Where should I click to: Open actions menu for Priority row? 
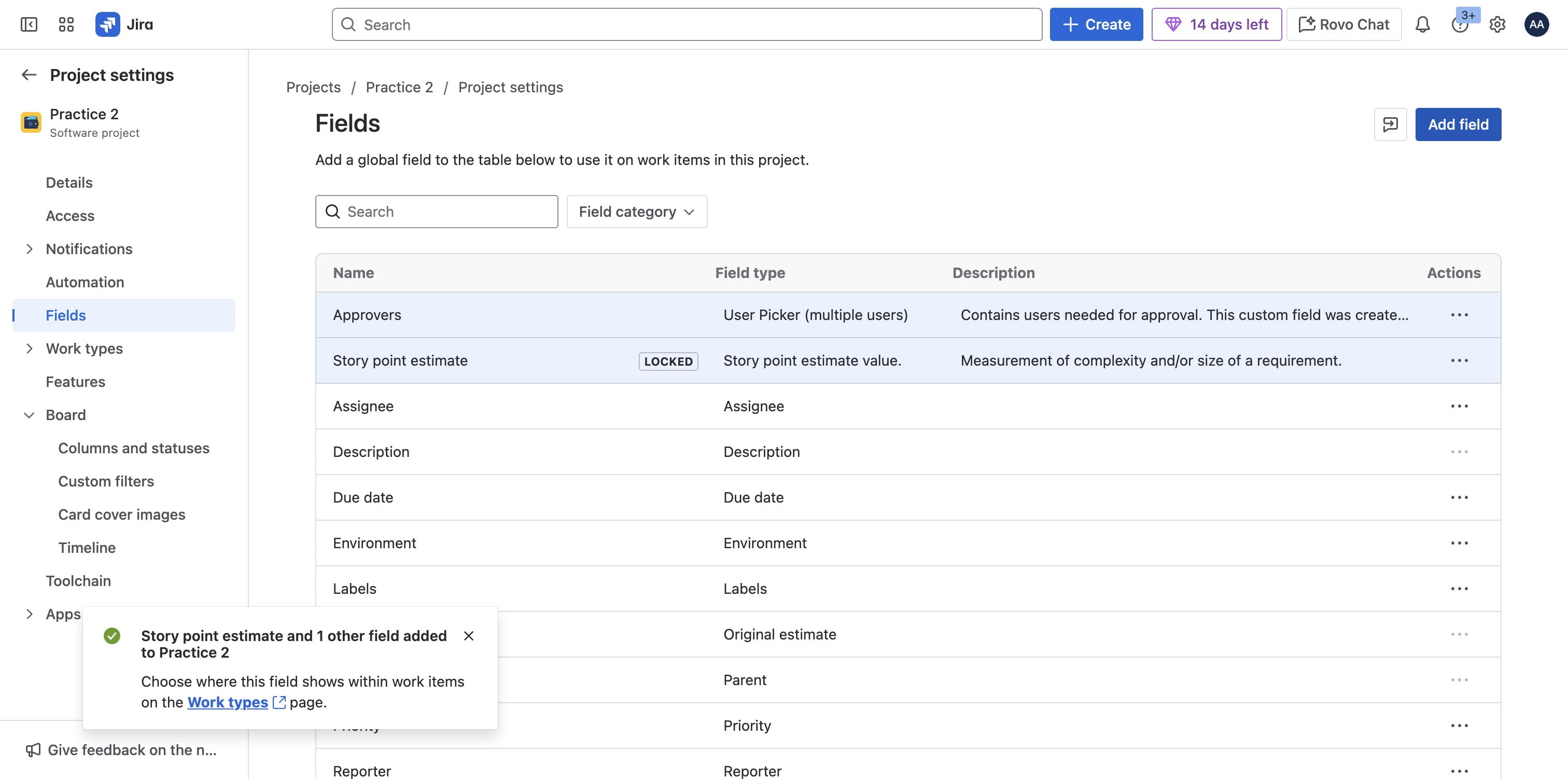coord(1459,726)
